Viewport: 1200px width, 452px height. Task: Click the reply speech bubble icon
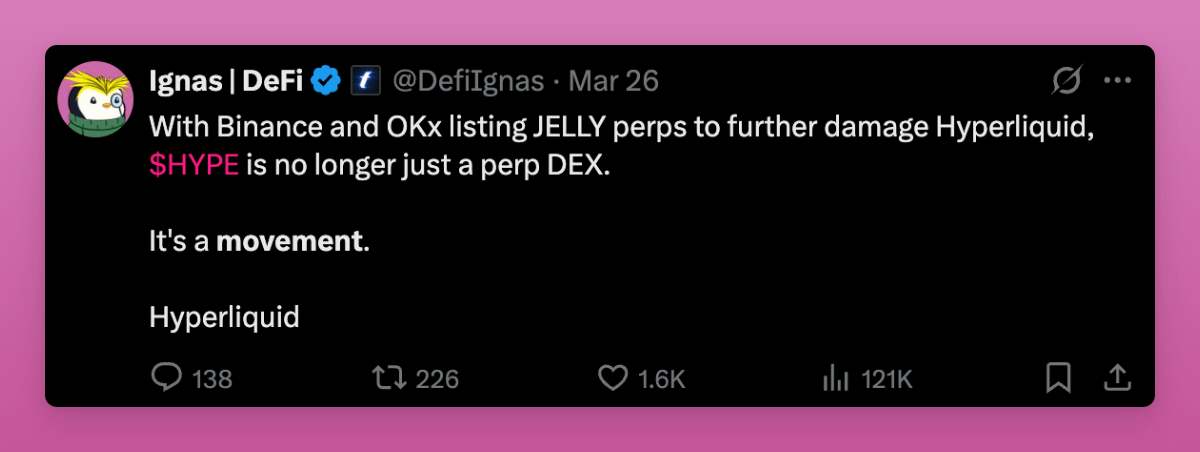(x=165, y=378)
